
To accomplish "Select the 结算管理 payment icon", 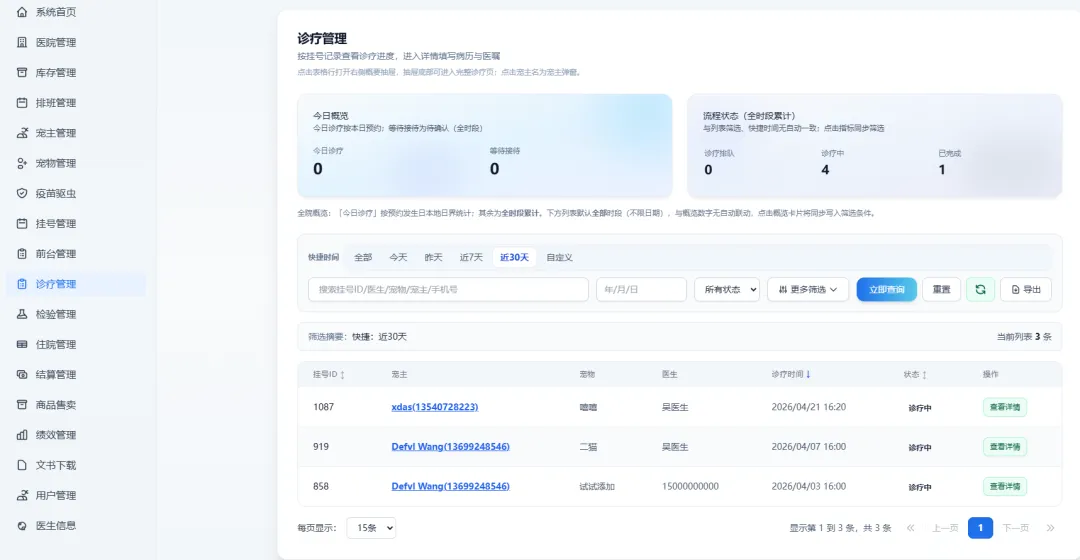I will [22, 375].
